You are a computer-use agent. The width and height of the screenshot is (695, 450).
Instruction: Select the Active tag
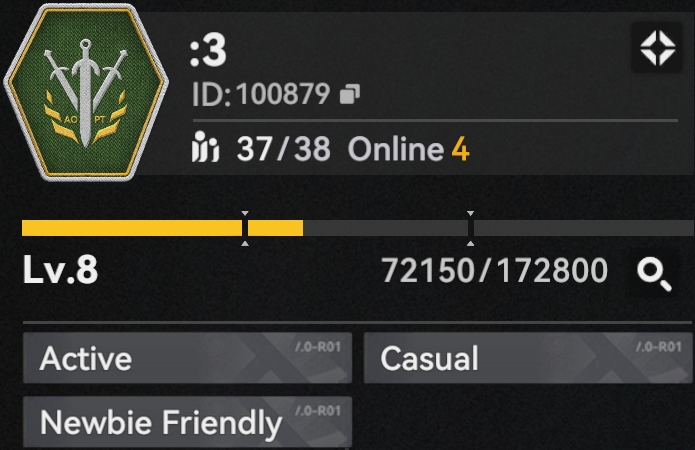click(x=187, y=358)
